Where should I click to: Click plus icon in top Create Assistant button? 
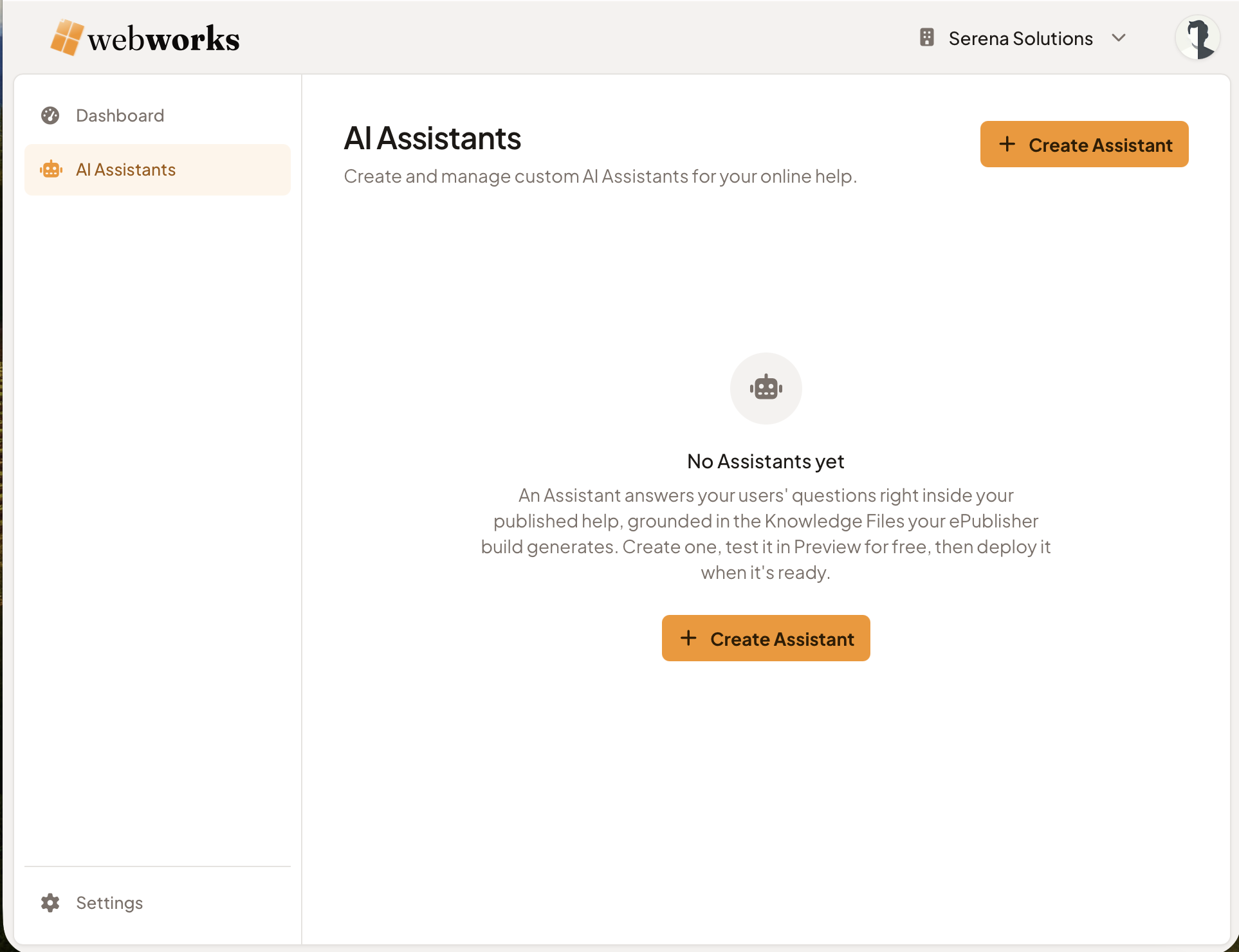pos(1007,144)
